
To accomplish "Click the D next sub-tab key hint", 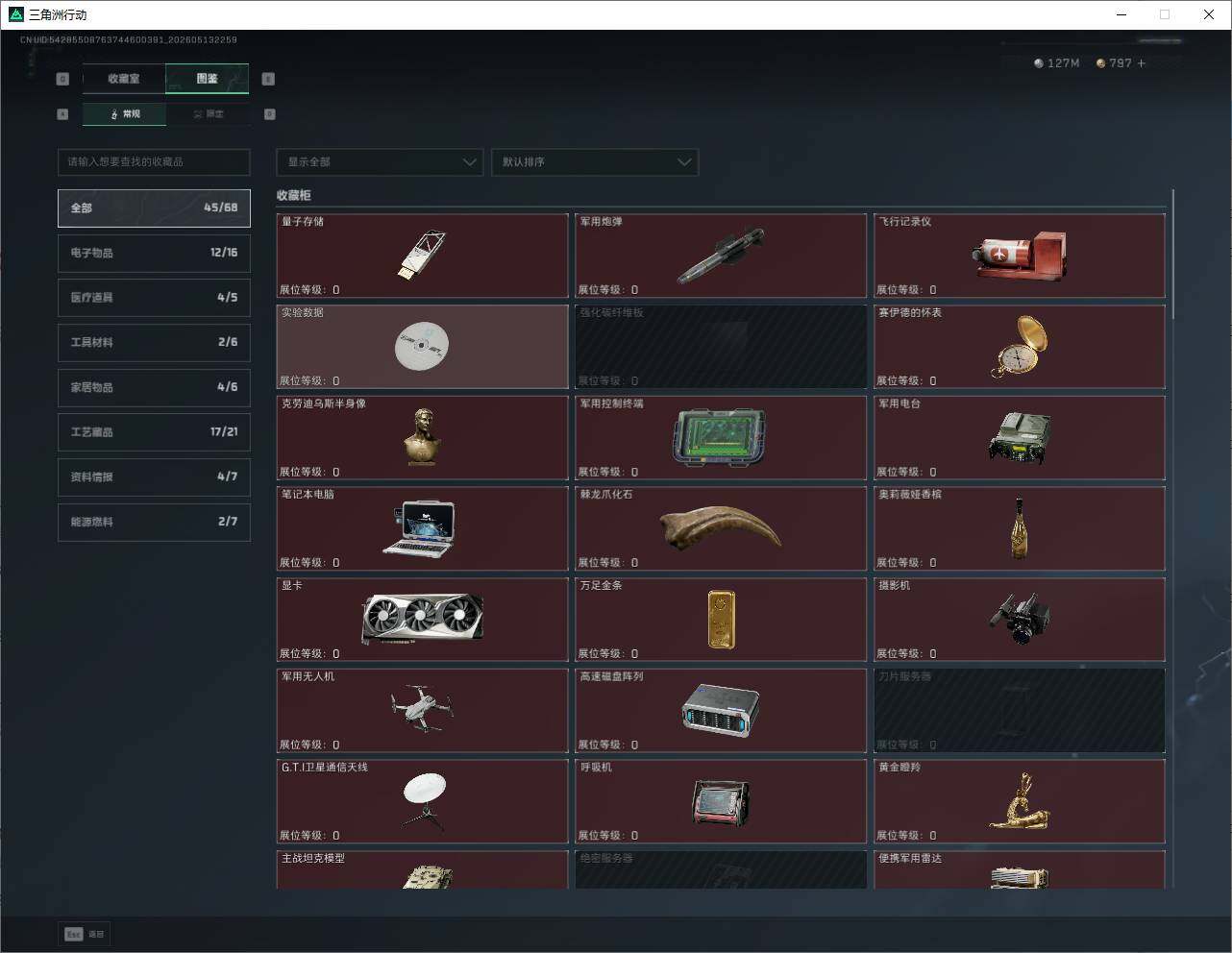I will coord(270,114).
